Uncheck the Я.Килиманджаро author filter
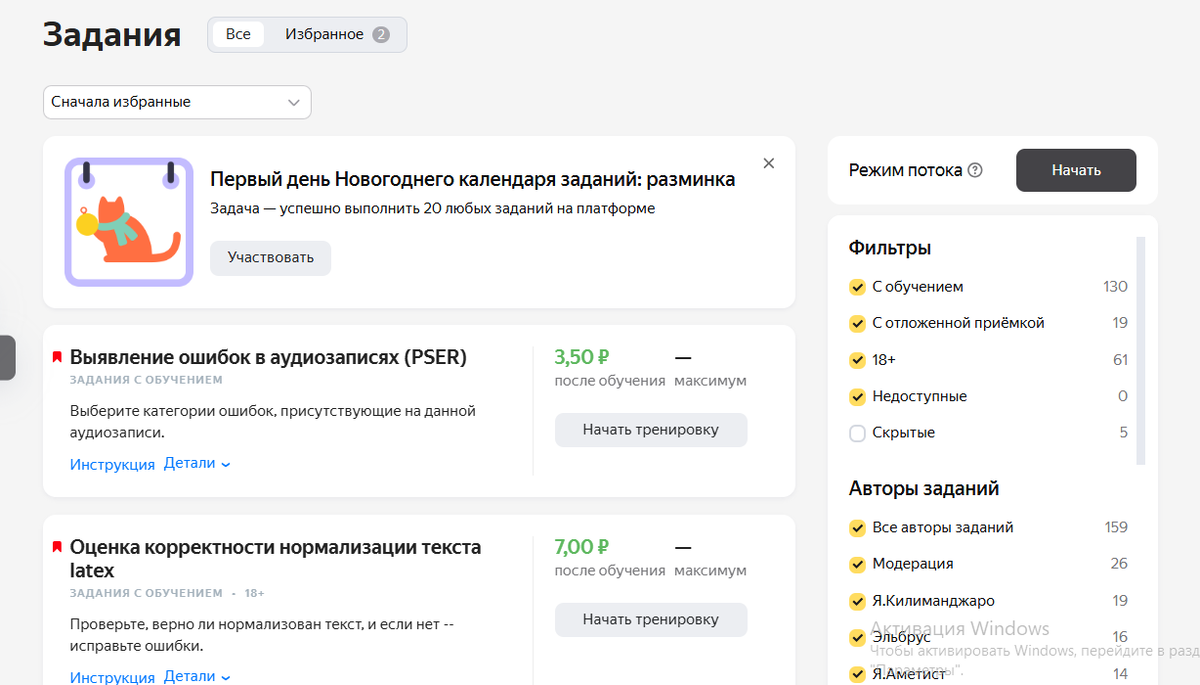 (857, 601)
